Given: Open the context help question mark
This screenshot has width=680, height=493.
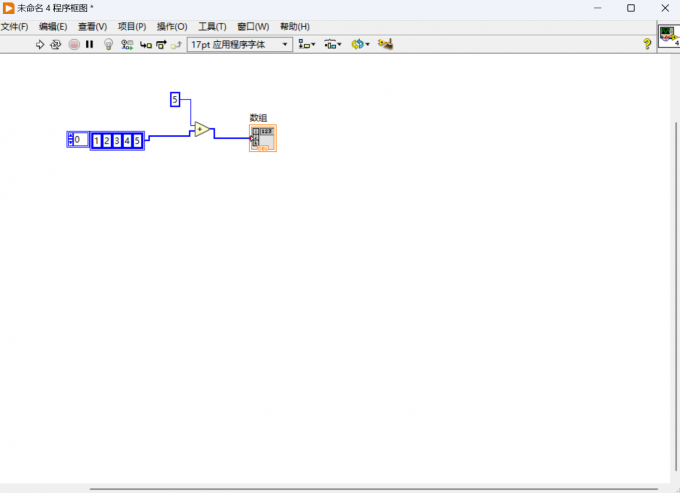Looking at the screenshot, I should pos(647,44).
